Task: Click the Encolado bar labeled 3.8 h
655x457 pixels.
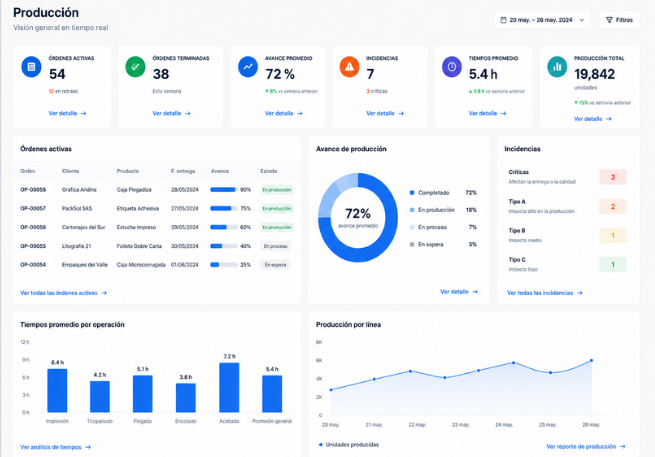Action: click(186, 398)
